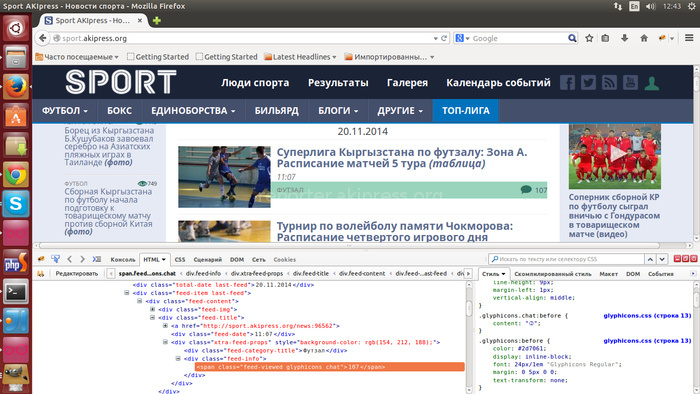Open the Стиль side panel options dropdown
700x394 pixels.
point(504,274)
